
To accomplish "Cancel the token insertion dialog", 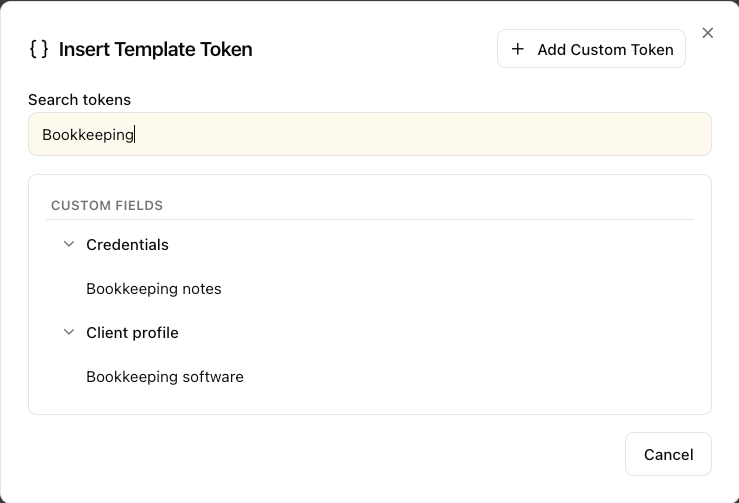I will point(668,454).
